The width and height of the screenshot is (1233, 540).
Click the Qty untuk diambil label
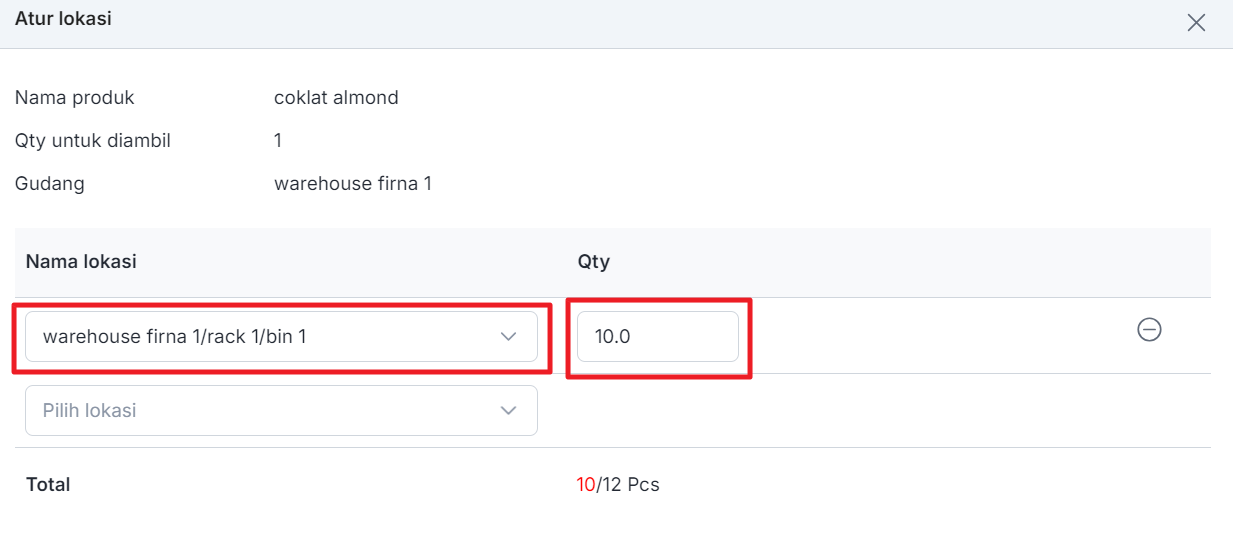(92, 140)
